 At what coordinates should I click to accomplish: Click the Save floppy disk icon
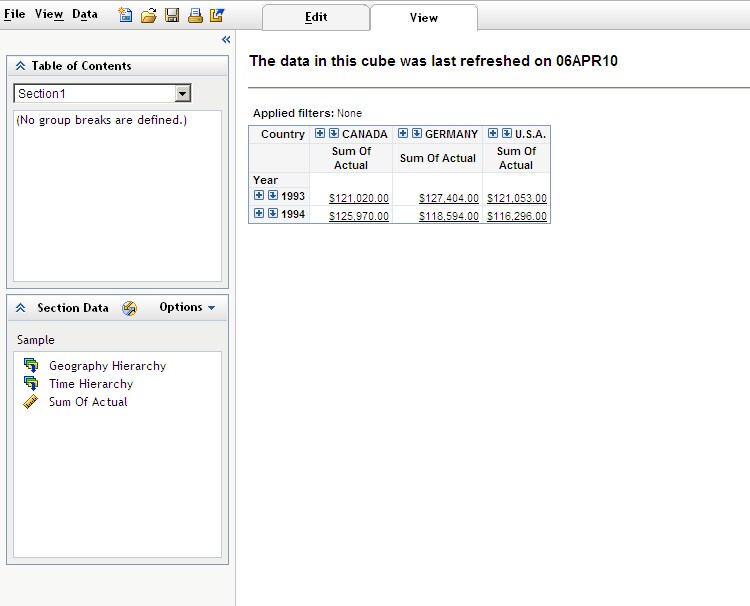point(172,15)
